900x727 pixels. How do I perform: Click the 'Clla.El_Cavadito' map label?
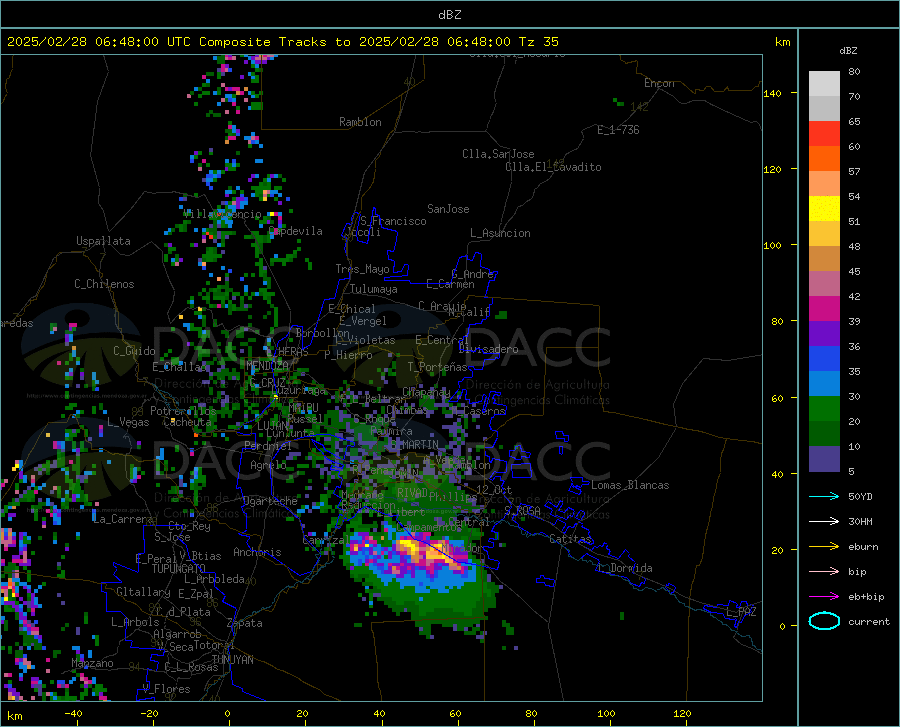click(553, 167)
